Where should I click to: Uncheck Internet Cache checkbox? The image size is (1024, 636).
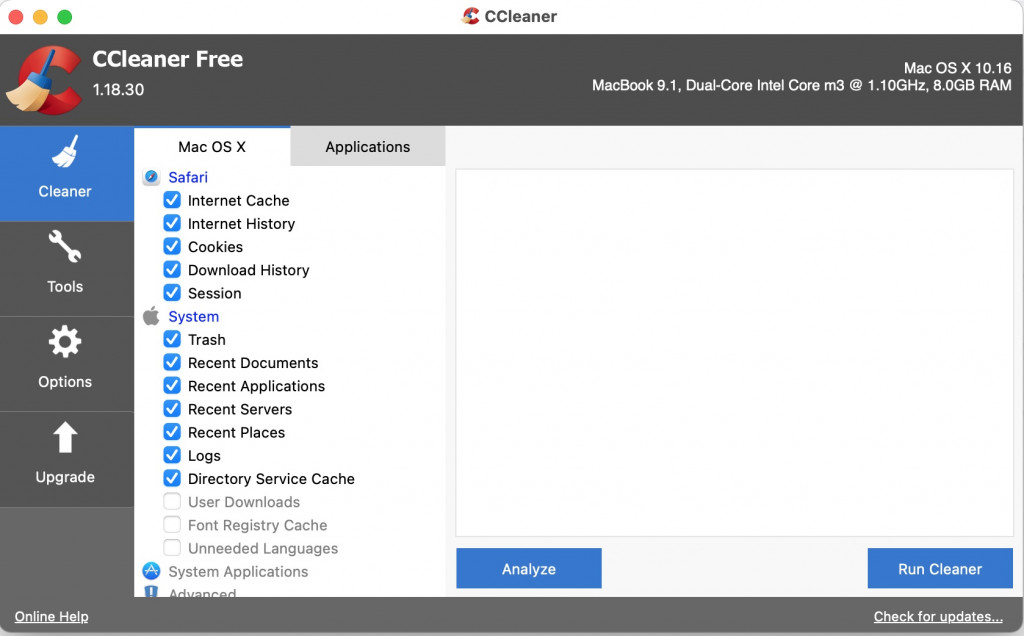tap(172, 200)
